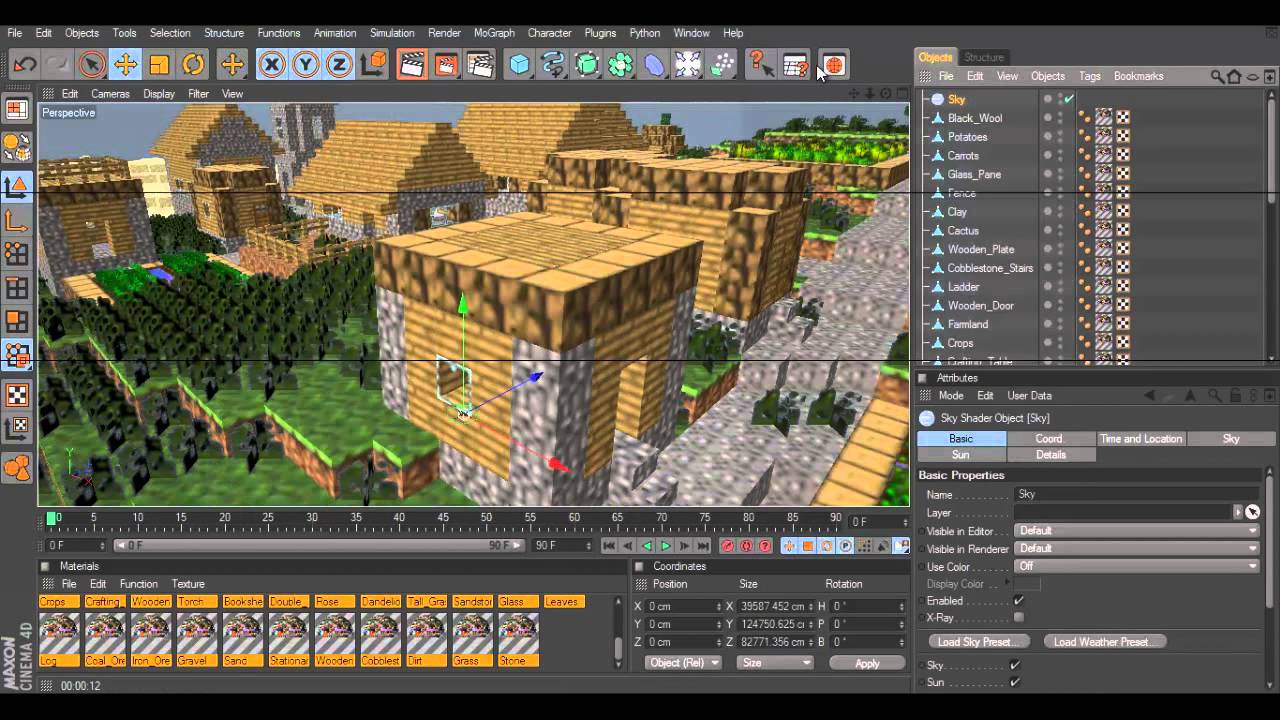The image size is (1280, 720).
Task: Select the Live Selection tool
Action: pyautogui.click(x=91, y=65)
